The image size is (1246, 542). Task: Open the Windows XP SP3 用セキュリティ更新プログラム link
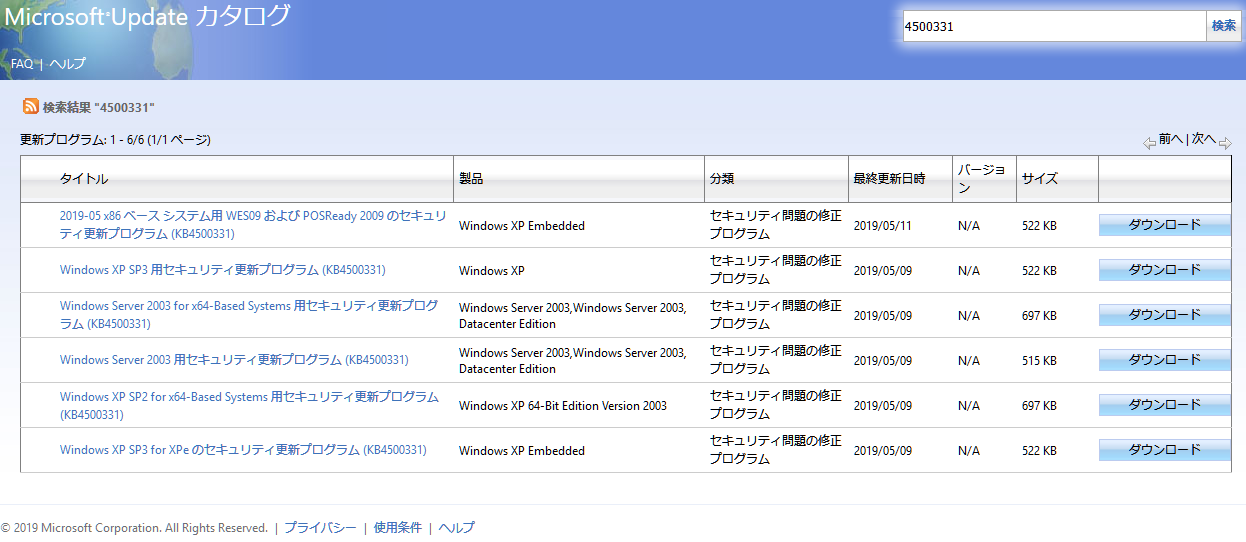pyautogui.click(x=222, y=270)
